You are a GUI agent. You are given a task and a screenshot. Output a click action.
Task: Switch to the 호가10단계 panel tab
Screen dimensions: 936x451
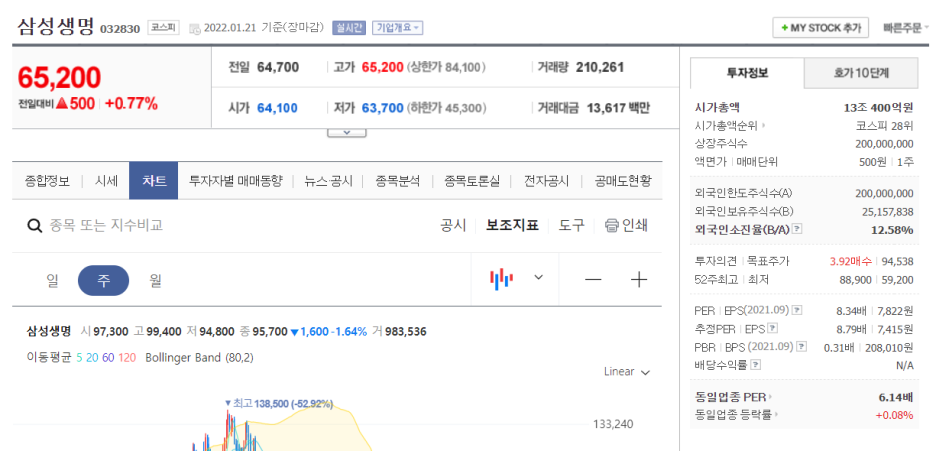pos(861,73)
